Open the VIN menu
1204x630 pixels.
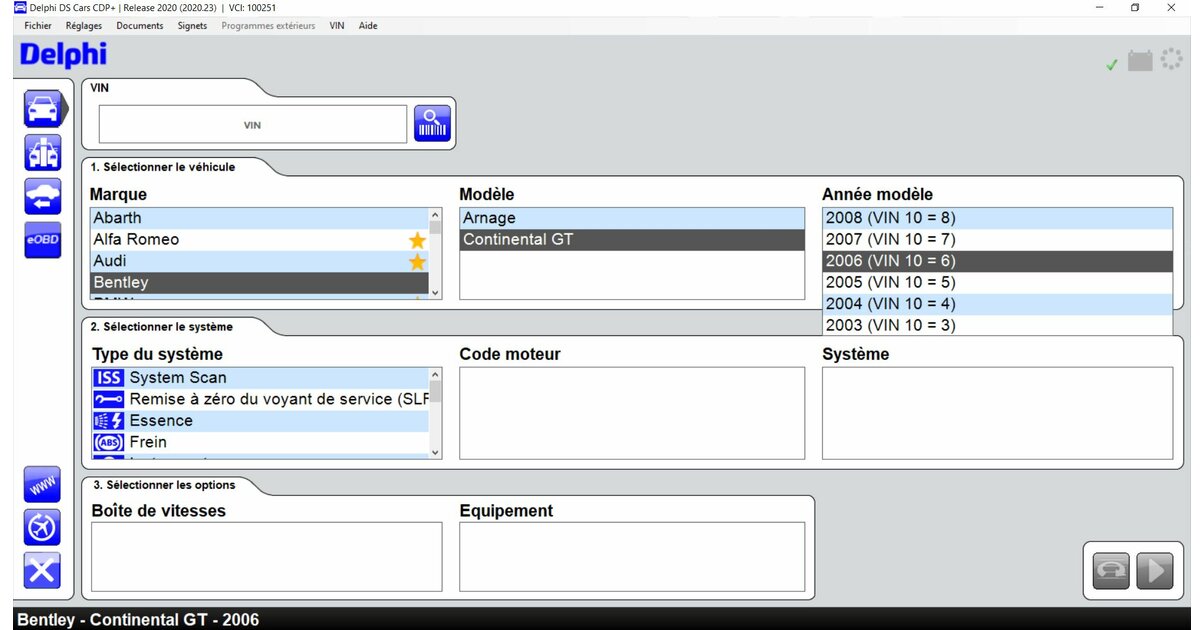pyautogui.click(x=337, y=26)
